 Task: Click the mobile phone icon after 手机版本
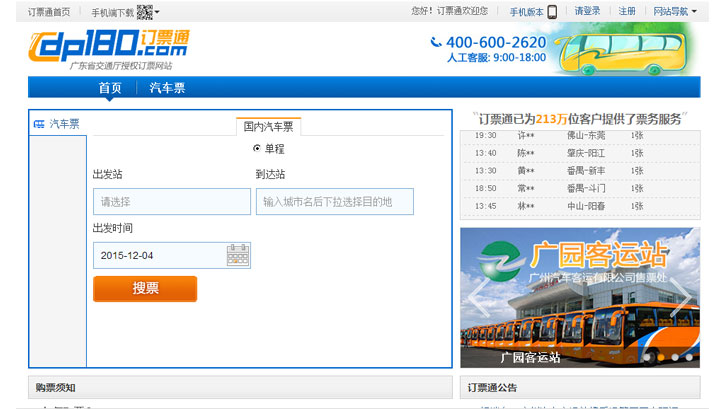tap(552, 12)
